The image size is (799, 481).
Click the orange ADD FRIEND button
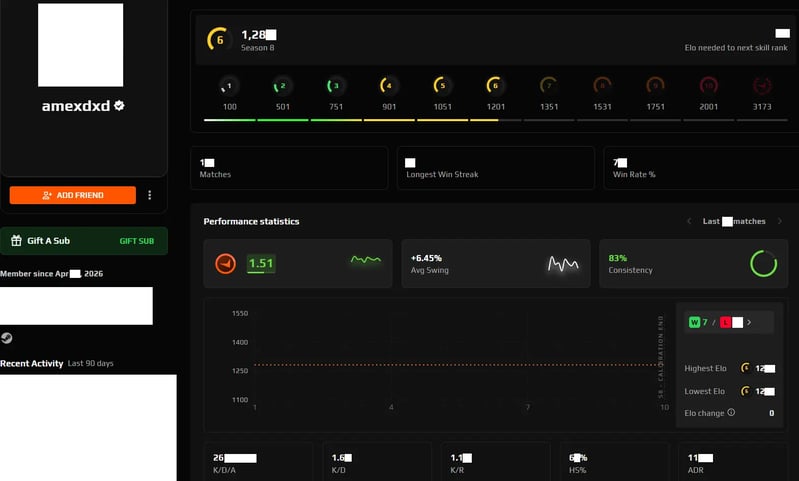click(x=72, y=195)
